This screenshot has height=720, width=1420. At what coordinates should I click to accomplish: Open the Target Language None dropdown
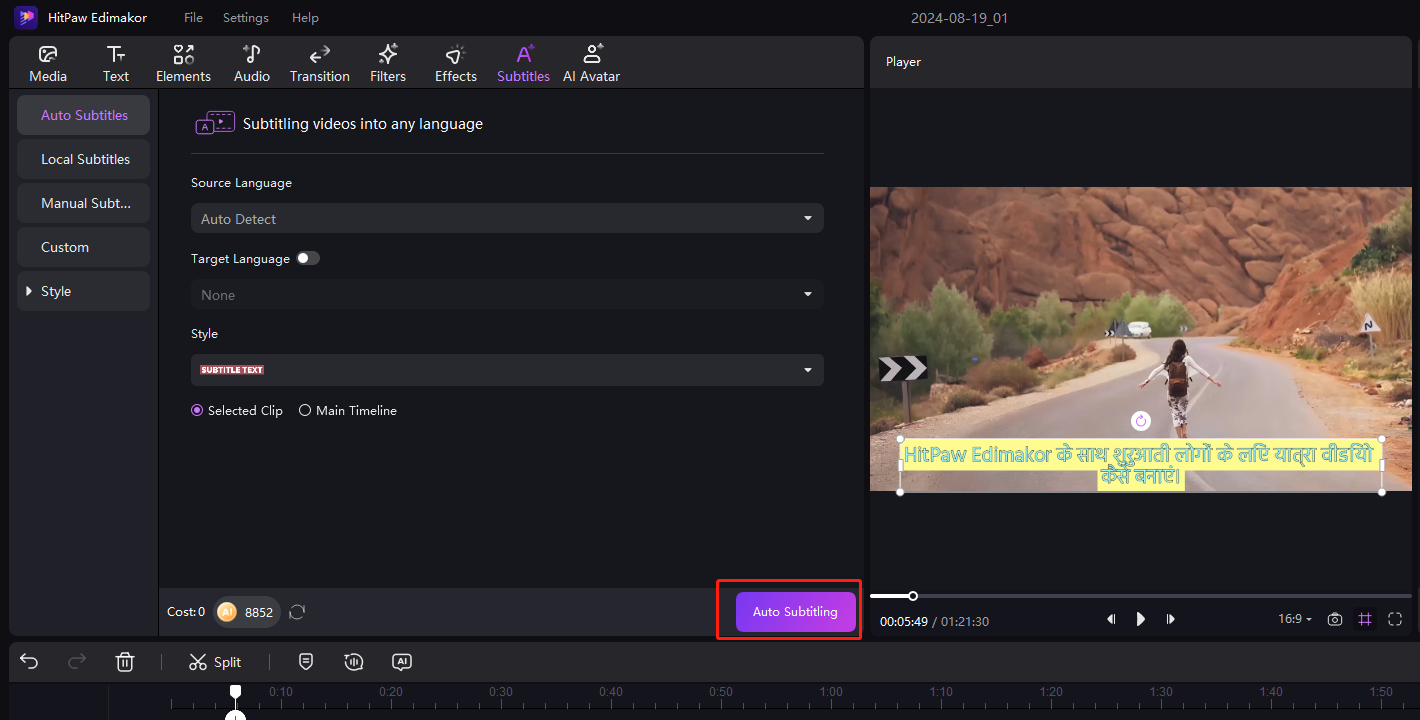[x=507, y=295]
